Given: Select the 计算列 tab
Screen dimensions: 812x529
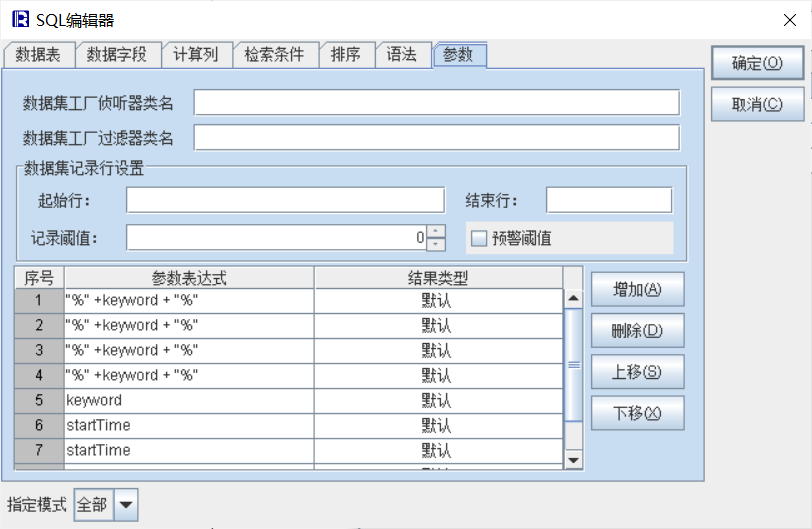Looking at the screenshot, I should [197, 55].
